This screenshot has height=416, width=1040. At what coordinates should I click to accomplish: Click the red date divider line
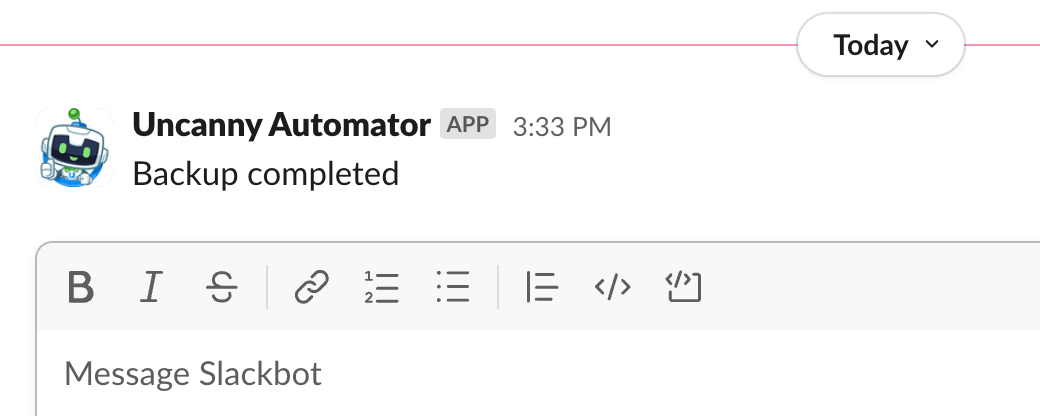coord(400,45)
